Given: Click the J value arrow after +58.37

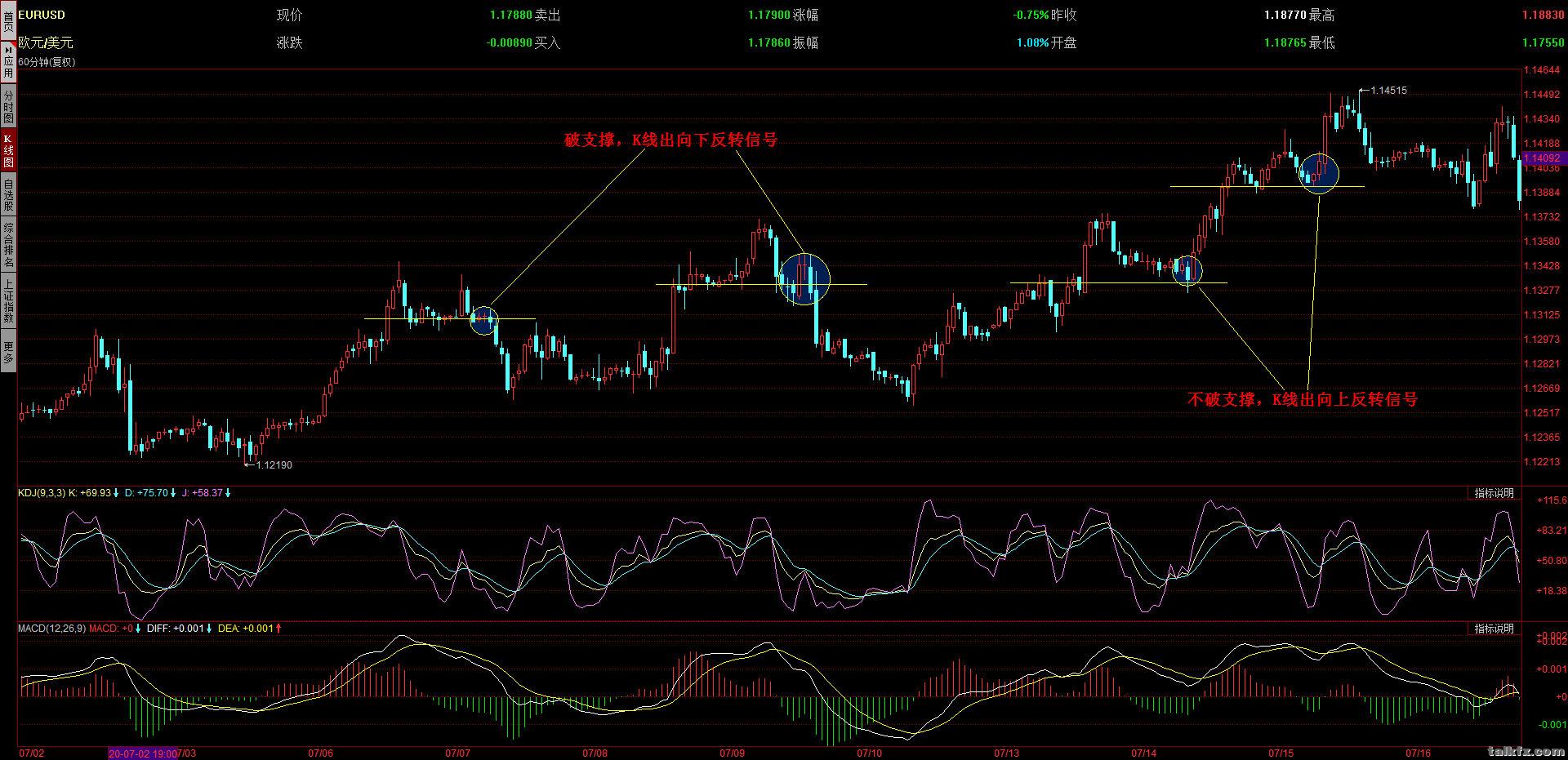Looking at the screenshot, I should click(x=228, y=493).
